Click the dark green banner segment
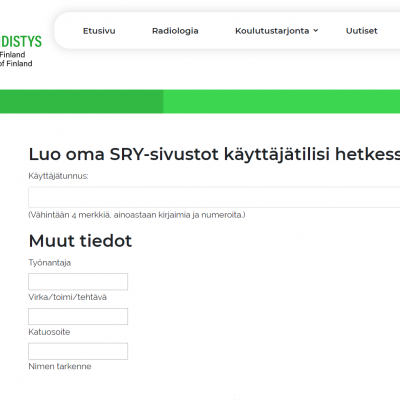 tap(82, 101)
